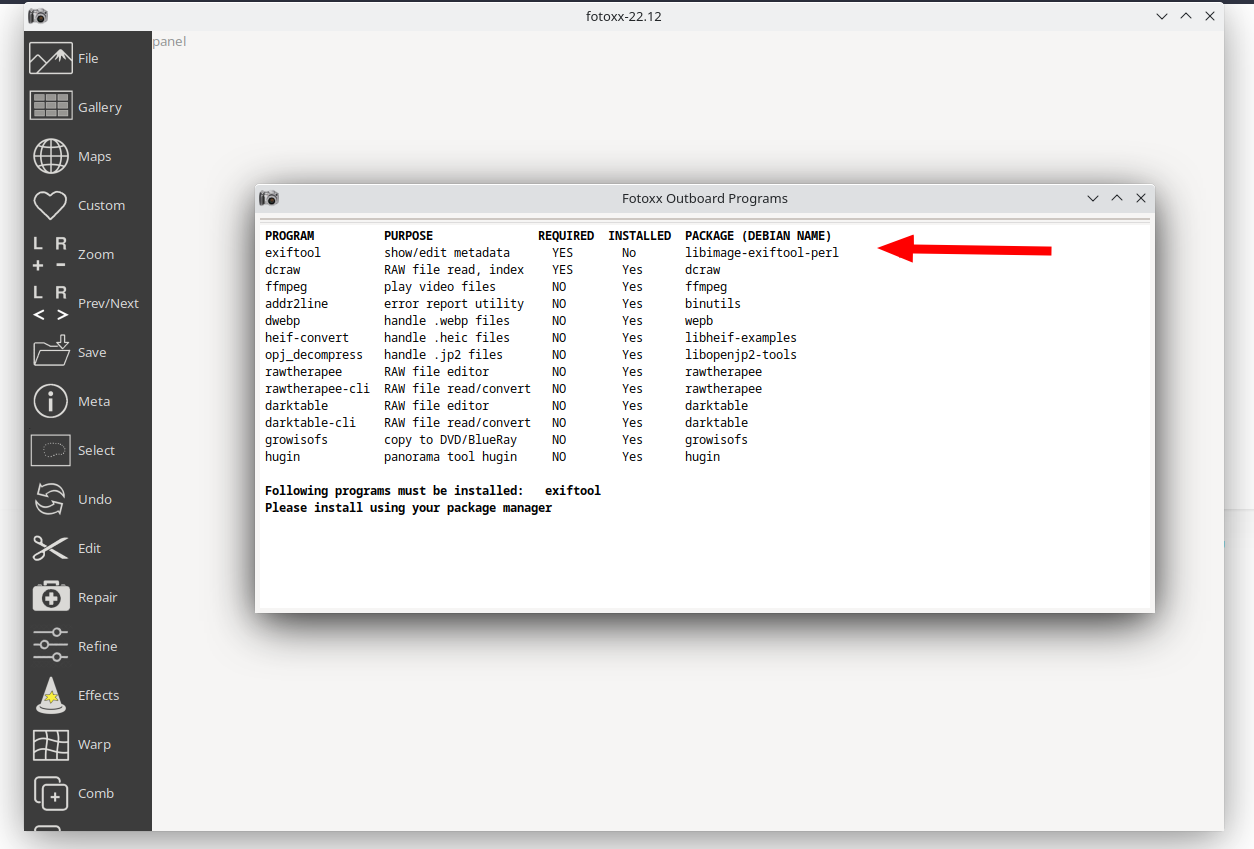
Task: Click the 'ffmpeg' program name
Action: coord(286,287)
